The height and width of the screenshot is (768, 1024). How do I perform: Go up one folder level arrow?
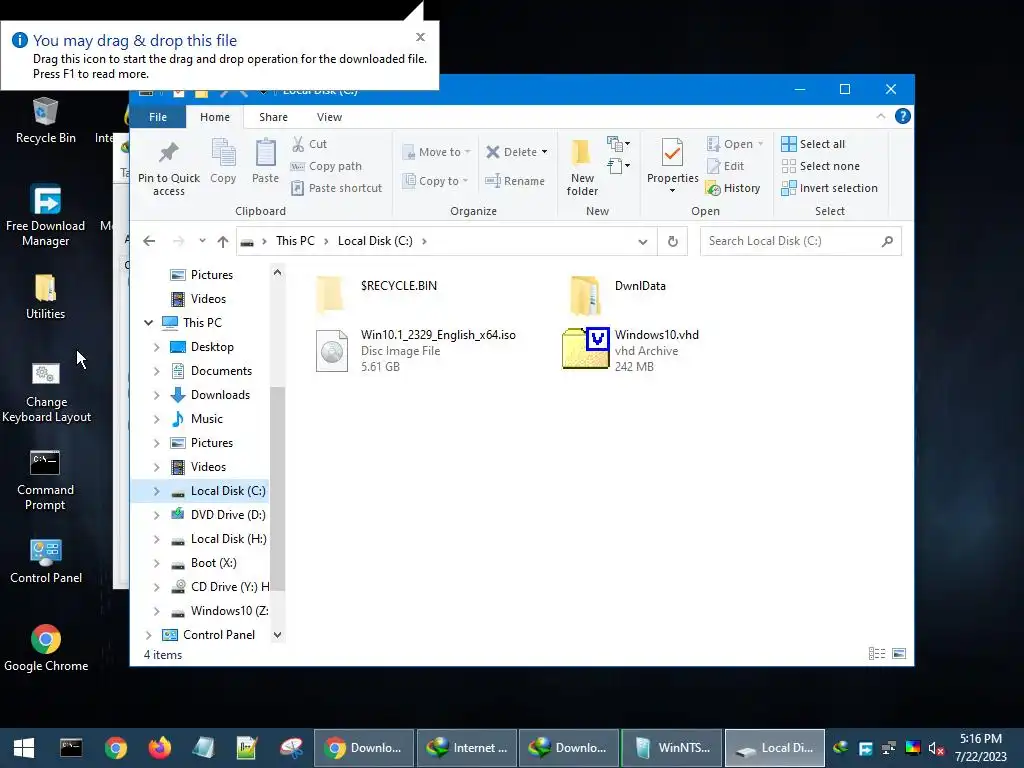click(x=223, y=241)
